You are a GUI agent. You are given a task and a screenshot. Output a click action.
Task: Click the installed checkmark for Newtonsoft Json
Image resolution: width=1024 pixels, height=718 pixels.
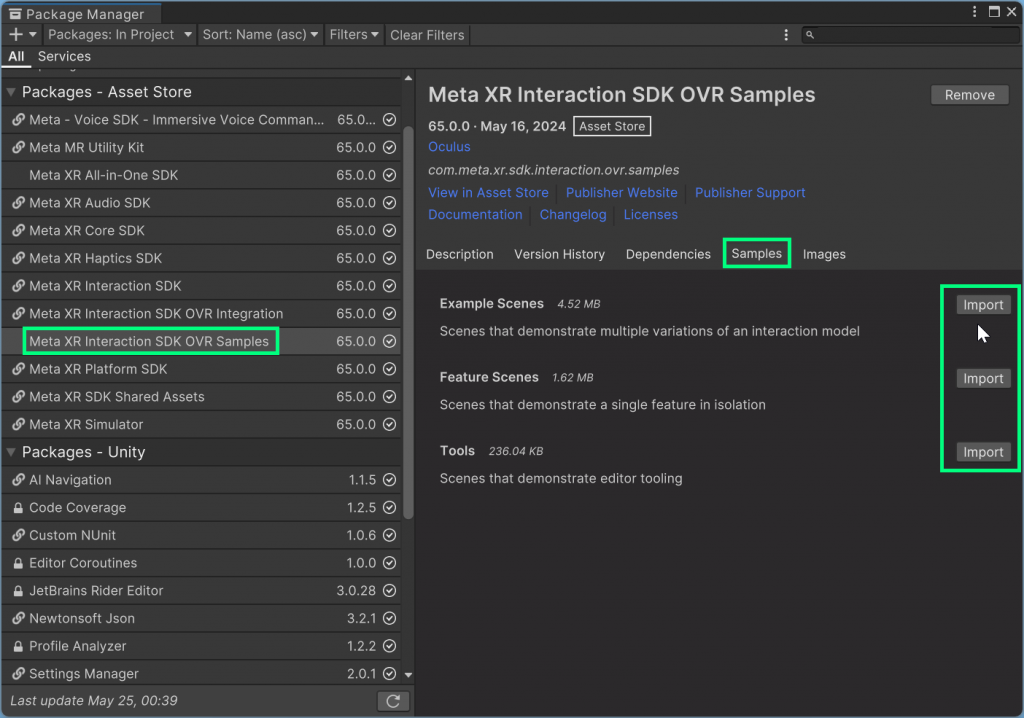[x=390, y=619]
